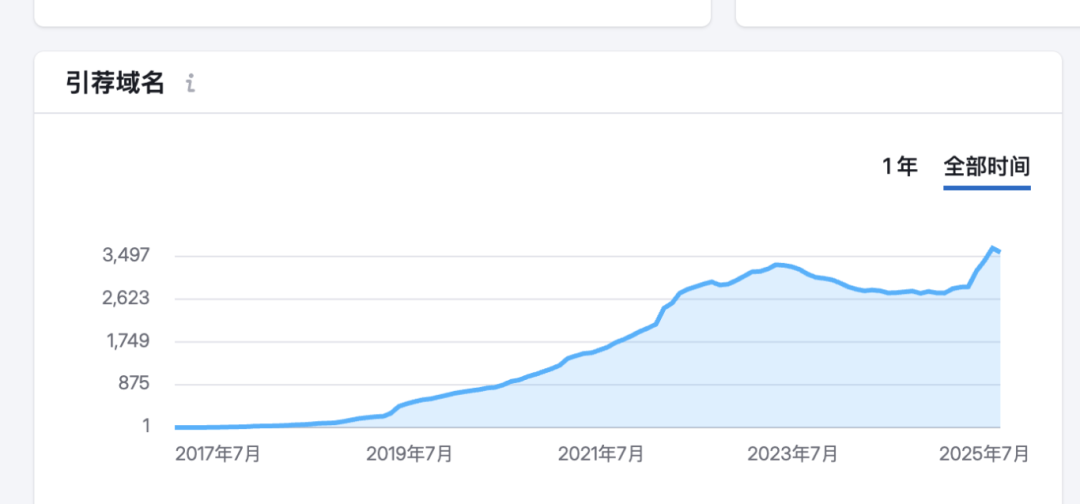Click the 2025年7月 x-axis label
Image resolution: width=1080 pixels, height=504 pixels.
tap(985, 454)
